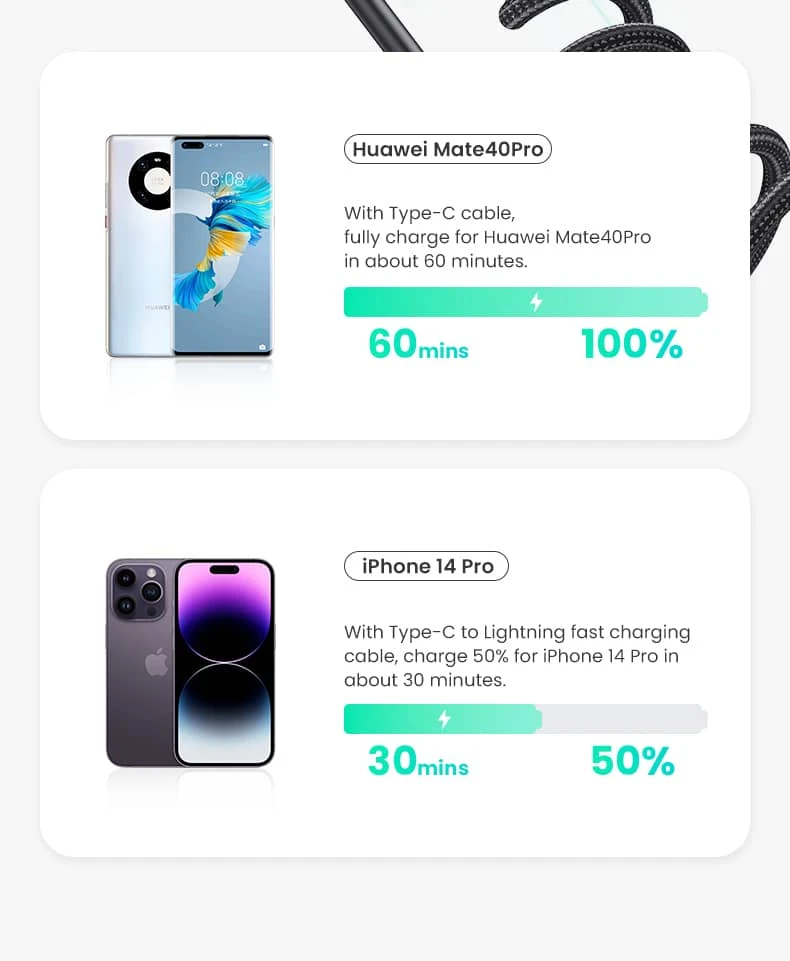Click the 08:08 clock on the Huawei screen
The image size is (790, 961).
click(x=221, y=178)
